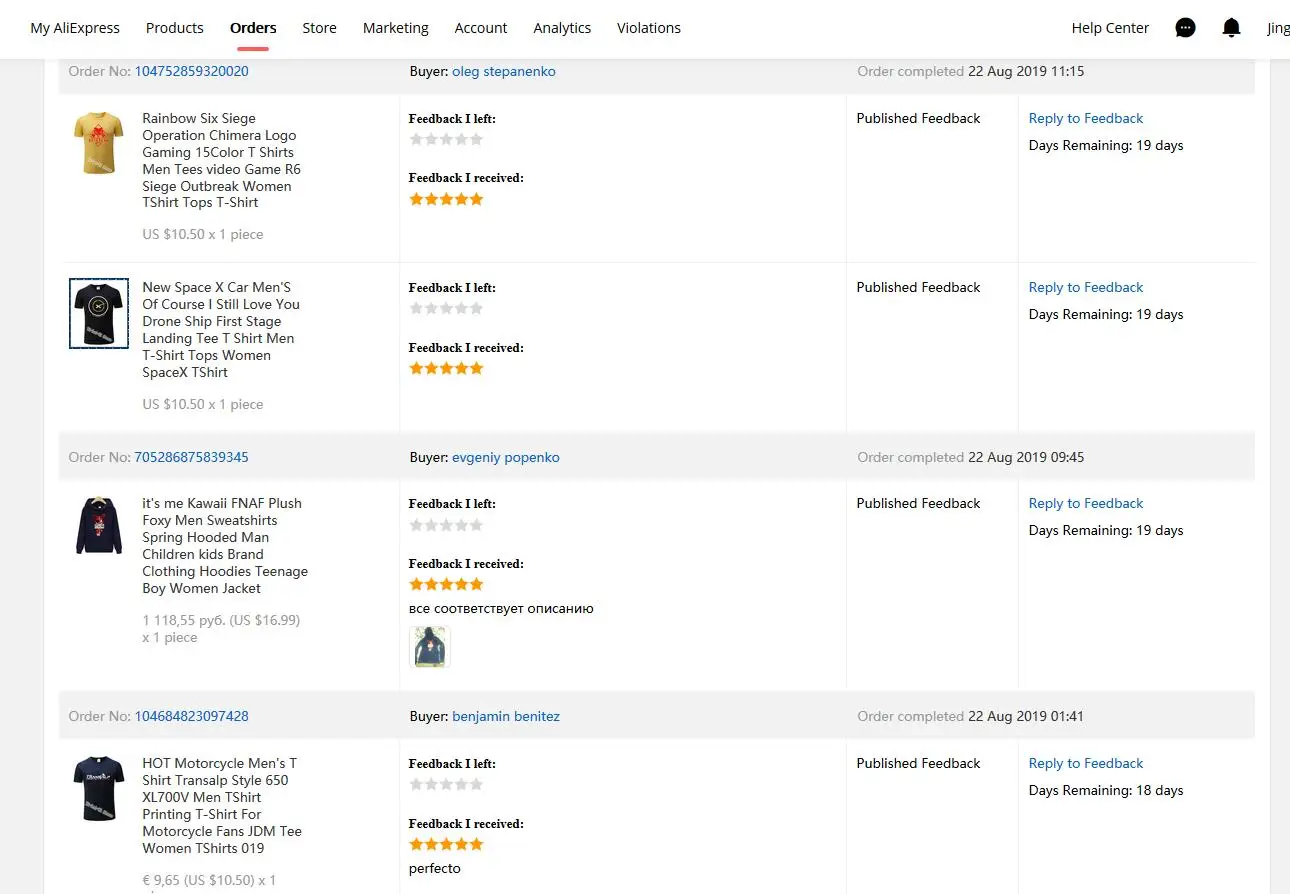Open the Violations menu item
Image resolution: width=1290 pixels, height=894 pixels.
click(x=649, y=28)
